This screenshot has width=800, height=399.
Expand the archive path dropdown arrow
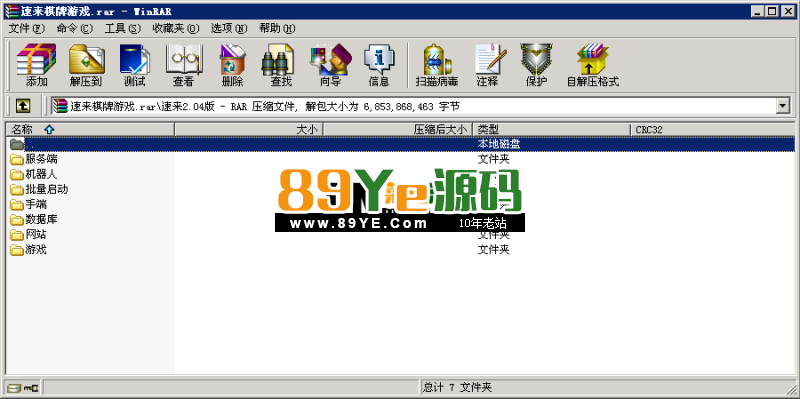(782, 106)
